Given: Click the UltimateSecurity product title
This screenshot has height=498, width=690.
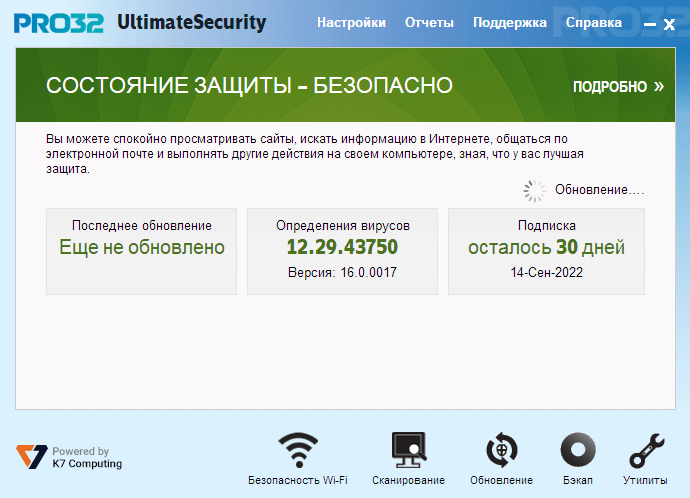Looking at the screenshot, I should (192, 22).
